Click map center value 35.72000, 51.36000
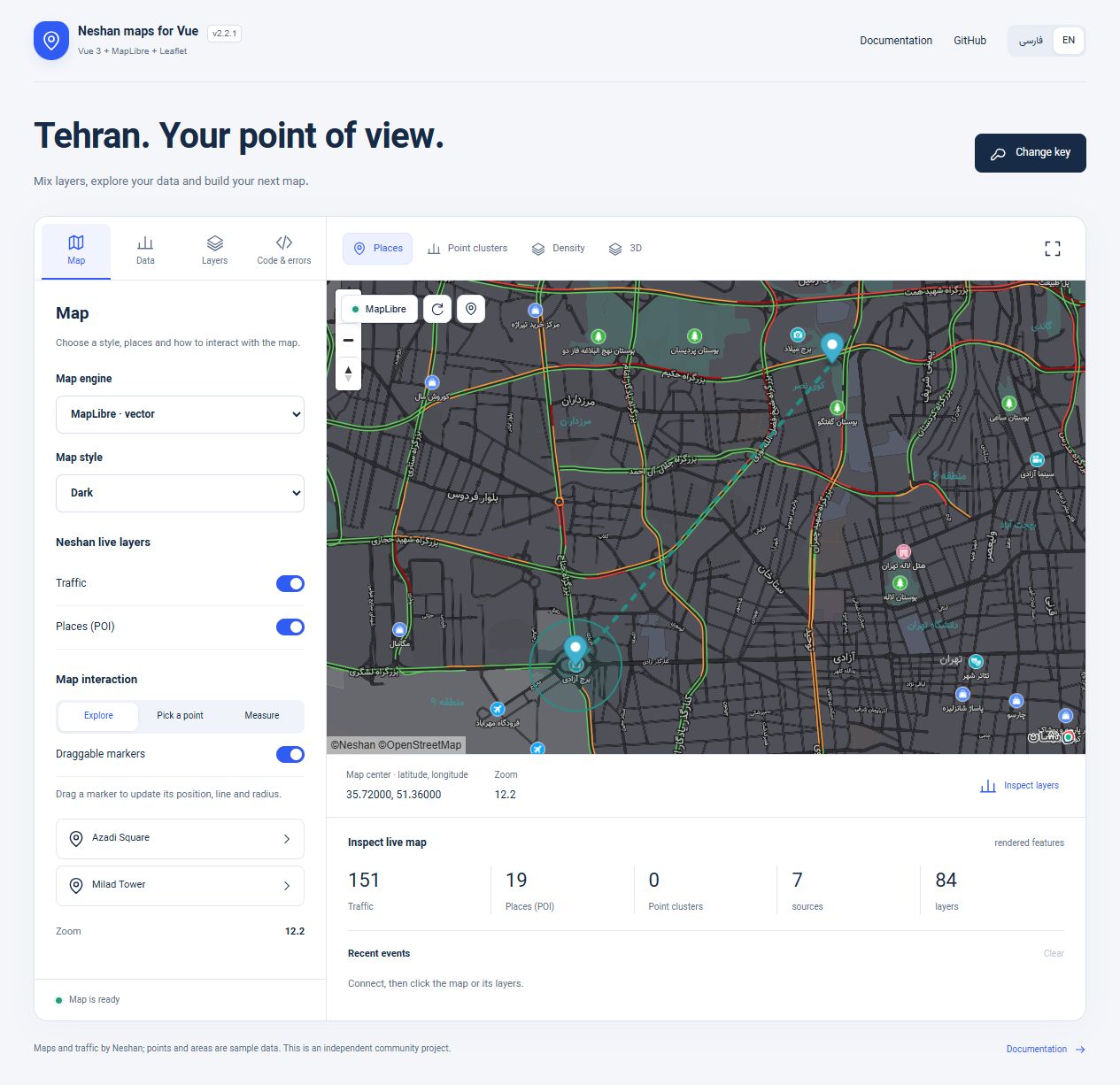Viewport: 1120px width, 1085px height. pyautogui.click(x=393, y=795)
